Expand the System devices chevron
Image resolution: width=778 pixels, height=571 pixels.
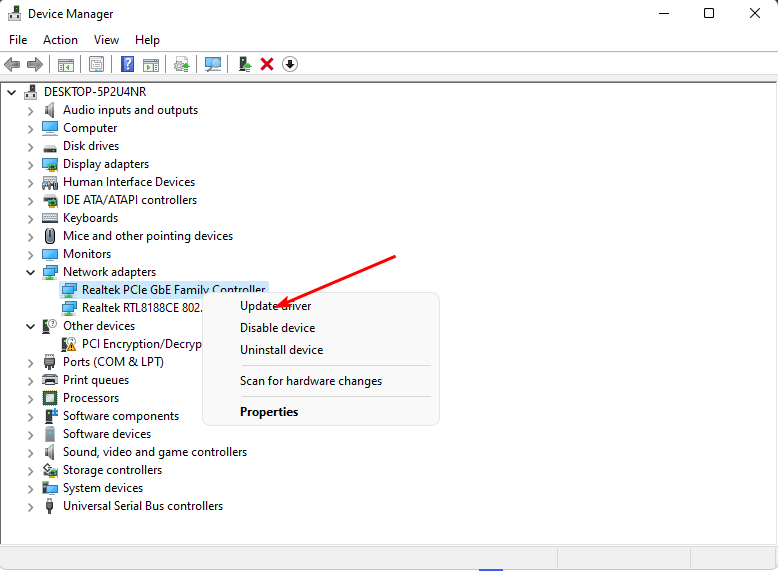click(31, 489)
